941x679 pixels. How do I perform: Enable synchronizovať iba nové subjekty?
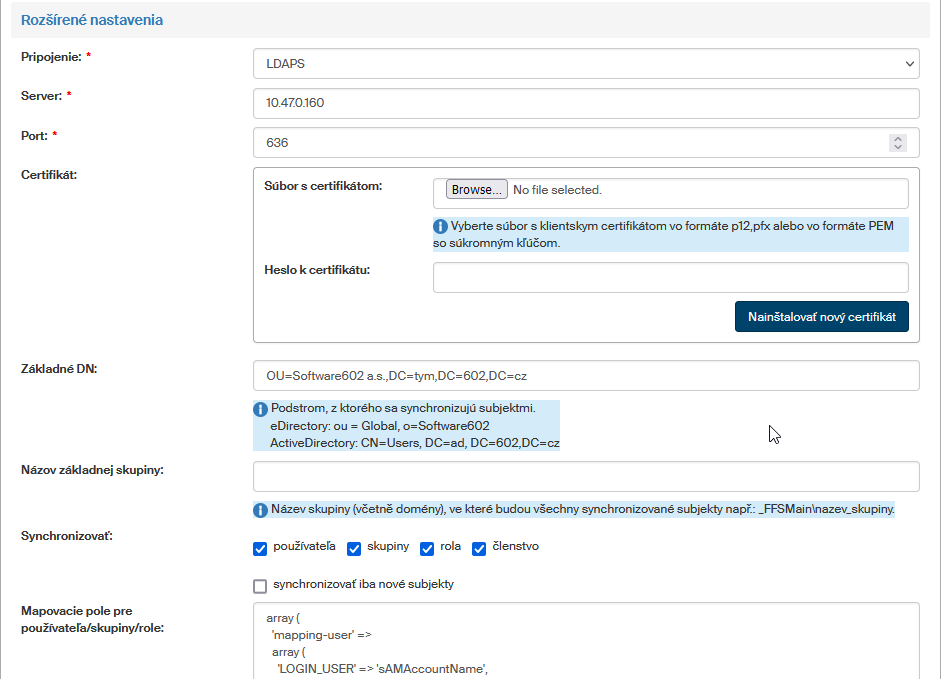pos(260,586)
